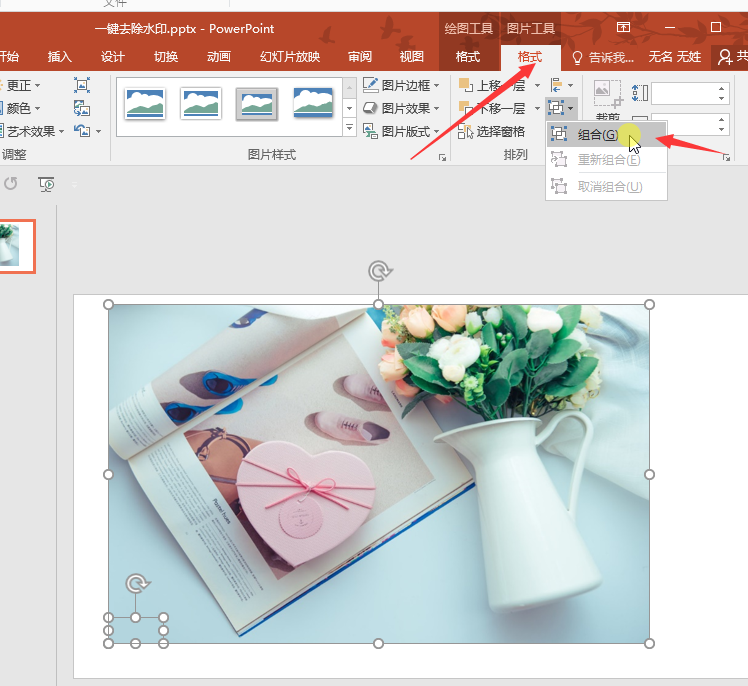Expand the picture styles gallery

coord(350,127)
